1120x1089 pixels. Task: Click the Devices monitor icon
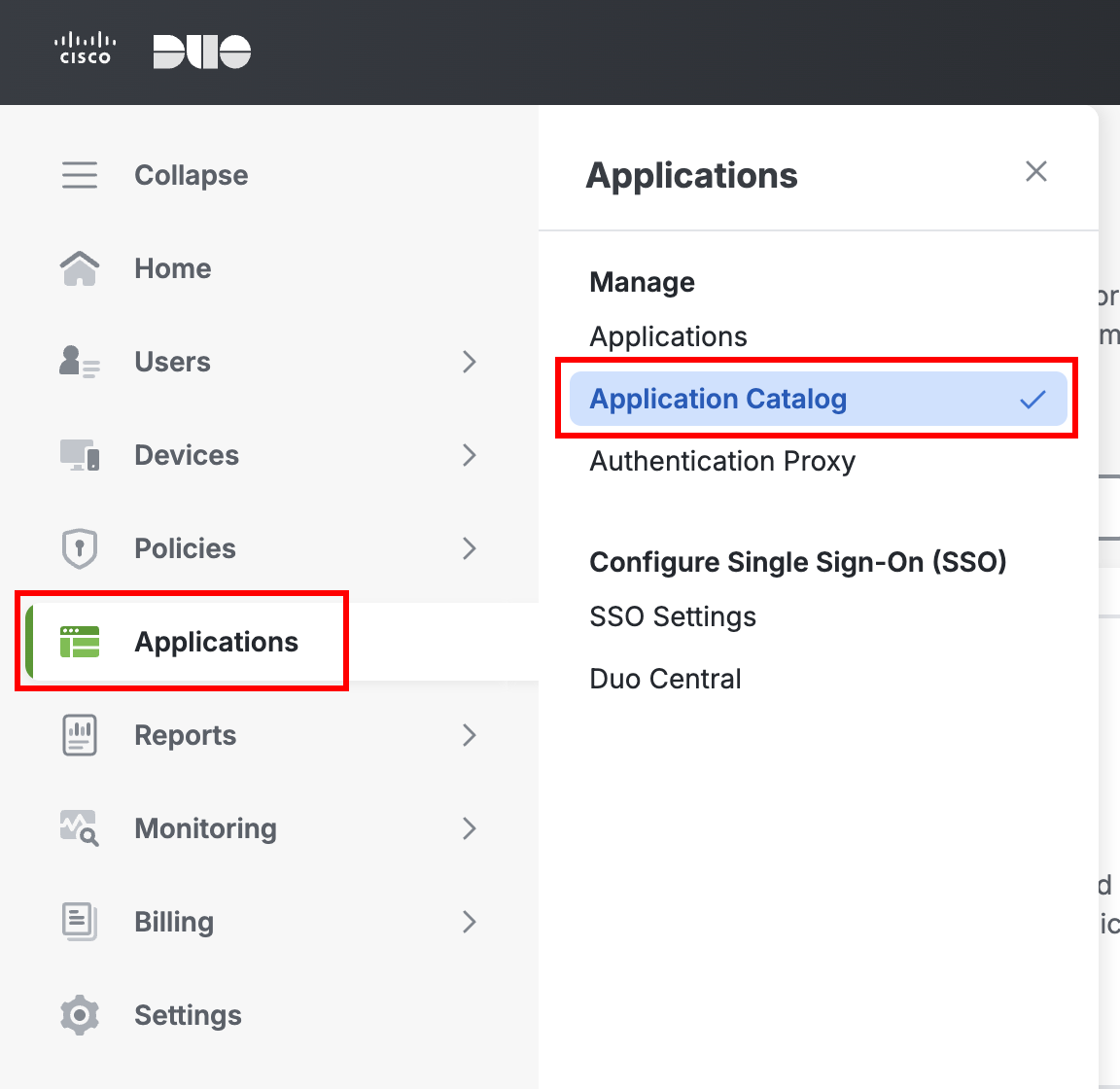pyautogui.click(x=80, y=455)
